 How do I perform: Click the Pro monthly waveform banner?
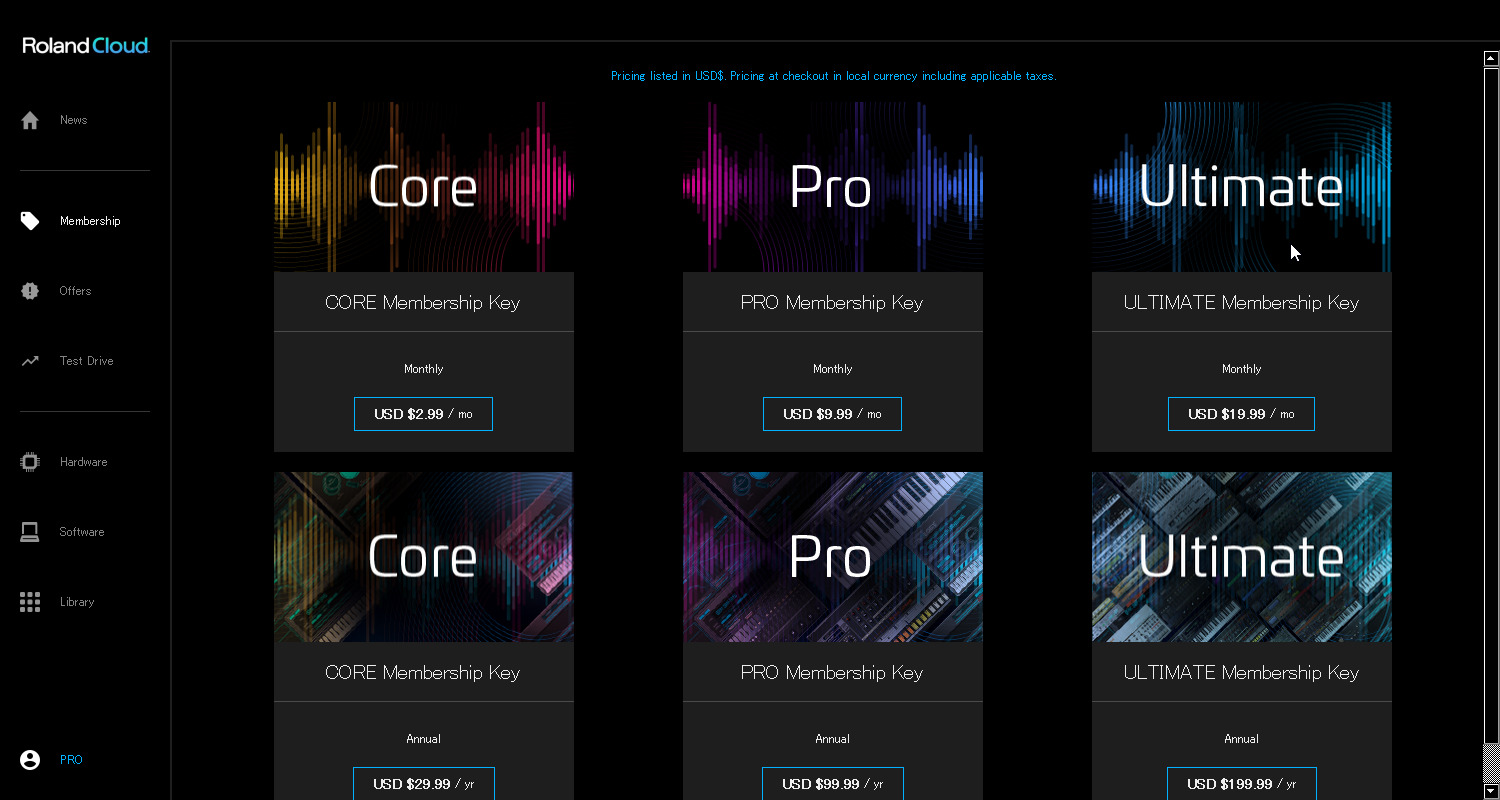tap(833, 187)
